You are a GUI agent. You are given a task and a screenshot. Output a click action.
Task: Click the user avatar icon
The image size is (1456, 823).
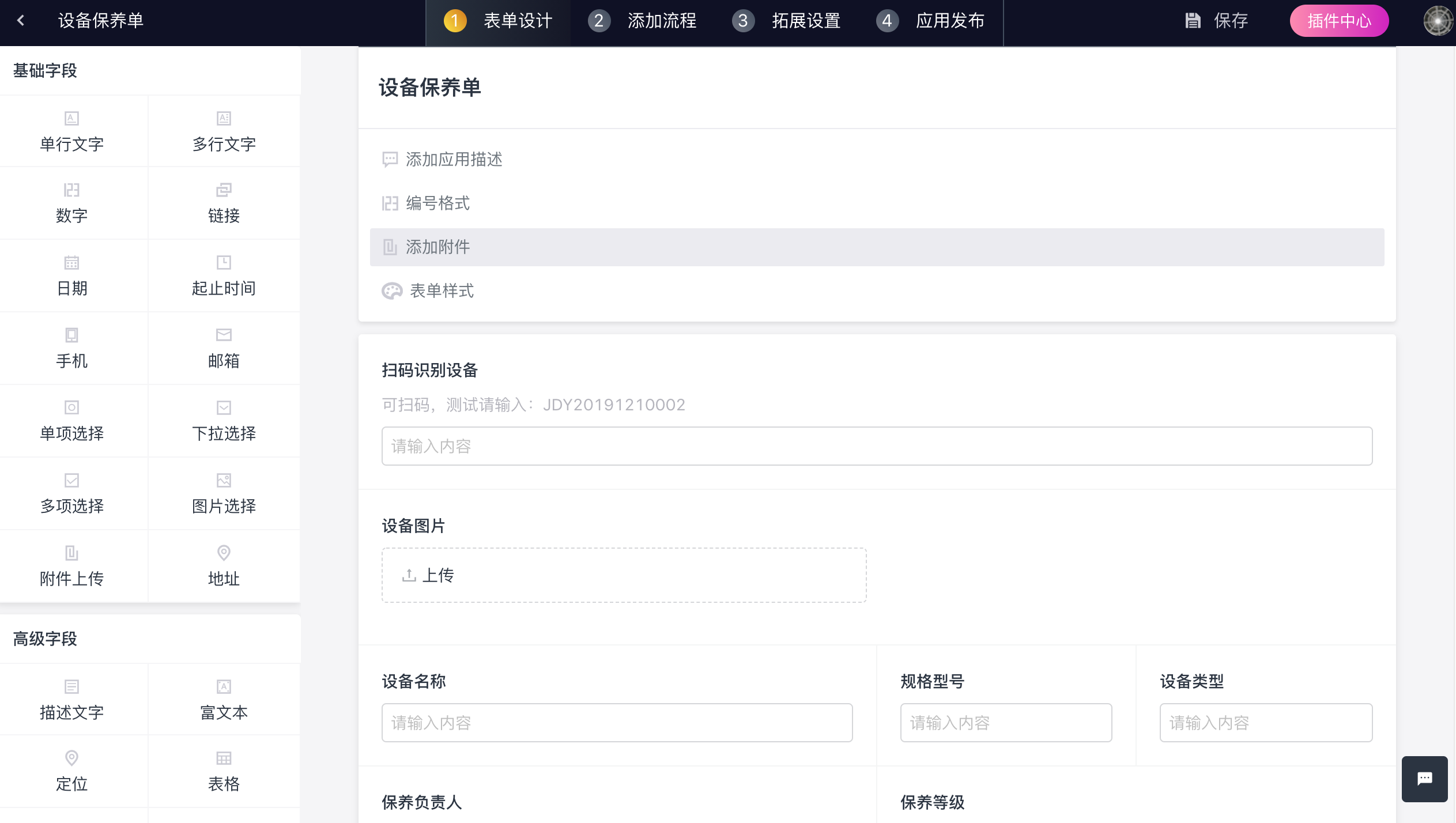point(1438,21)
